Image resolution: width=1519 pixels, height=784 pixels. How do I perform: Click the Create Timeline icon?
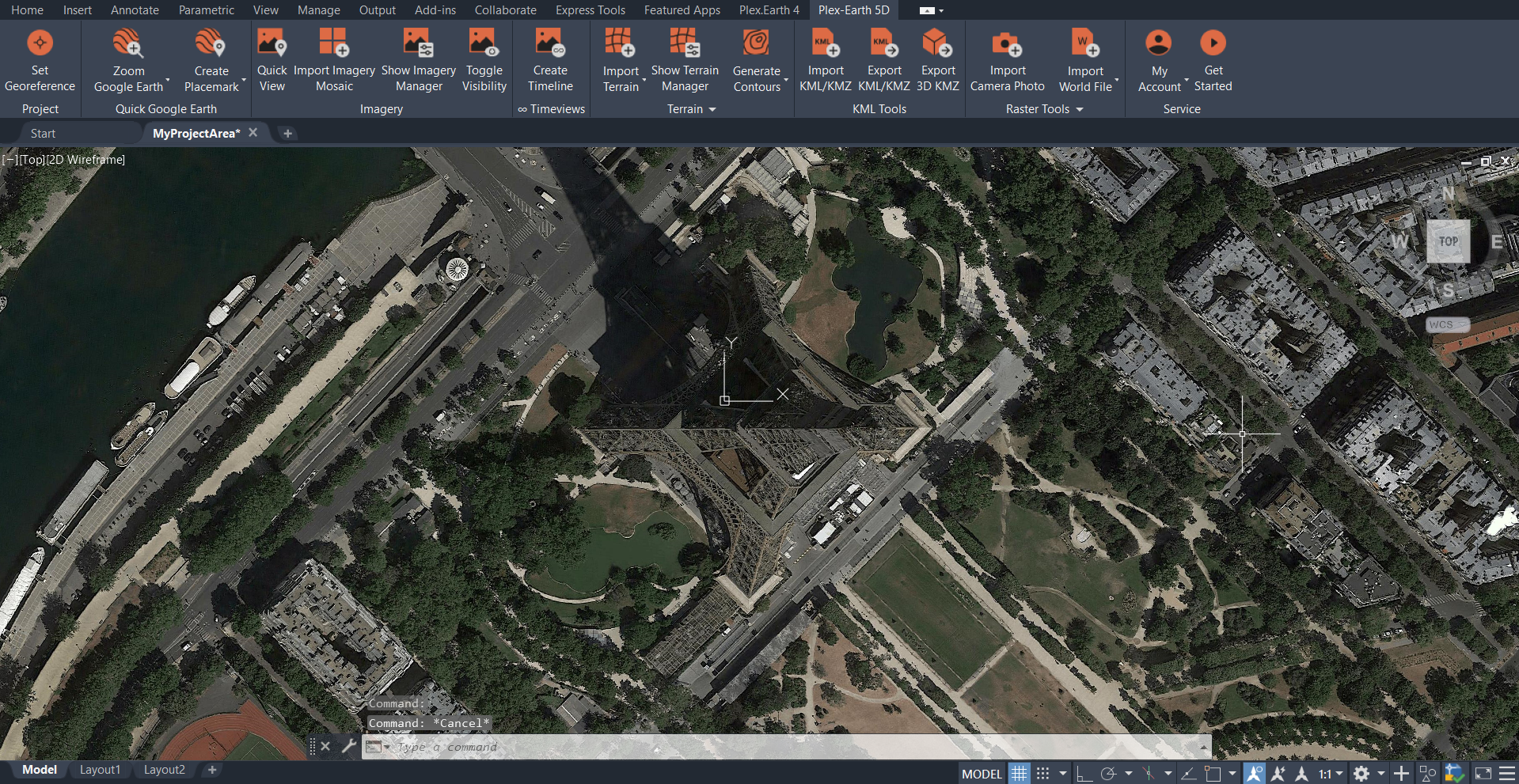[x=550, y=43]
